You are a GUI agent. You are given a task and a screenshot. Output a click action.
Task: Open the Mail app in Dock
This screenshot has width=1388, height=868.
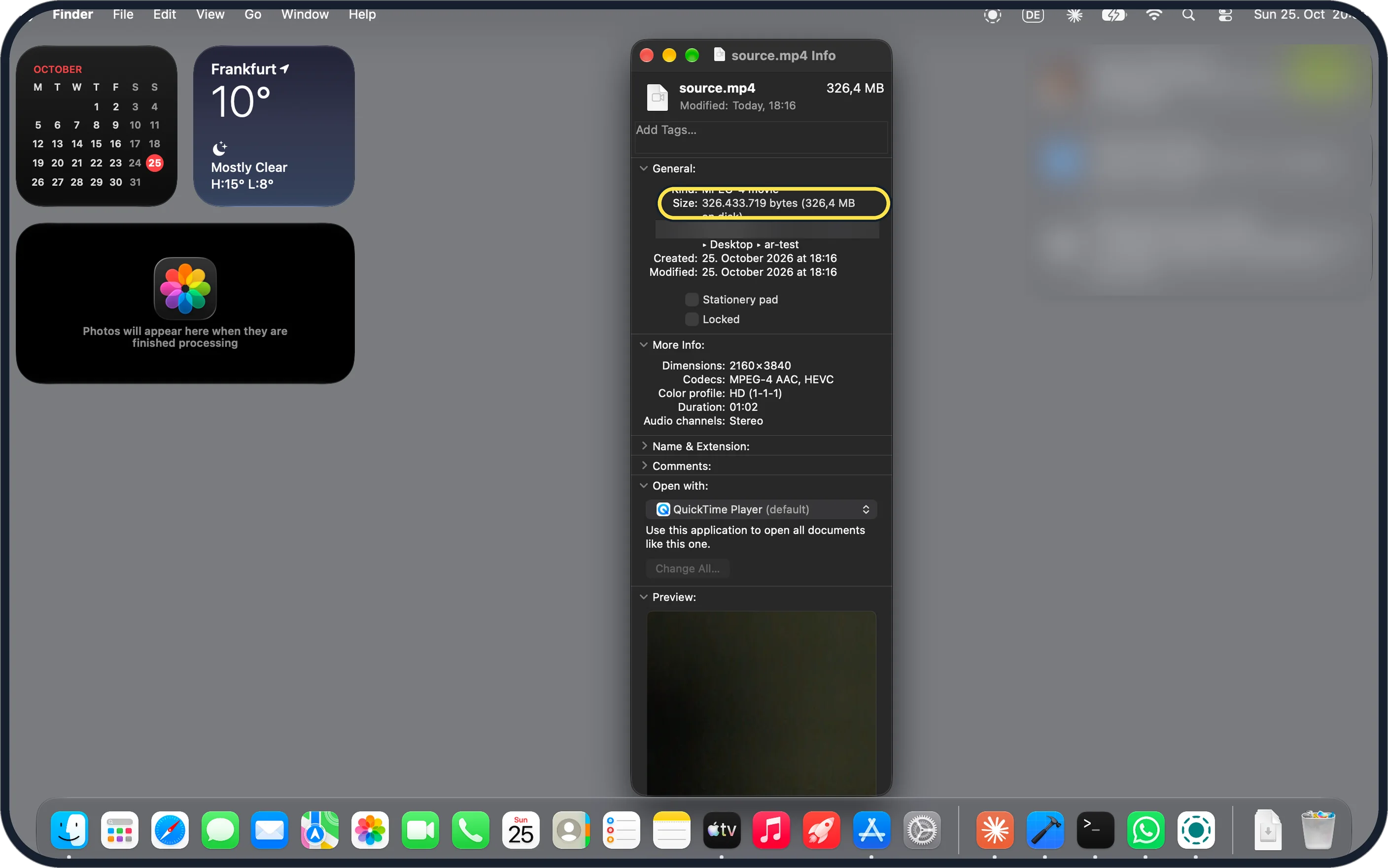click(269, 830)
